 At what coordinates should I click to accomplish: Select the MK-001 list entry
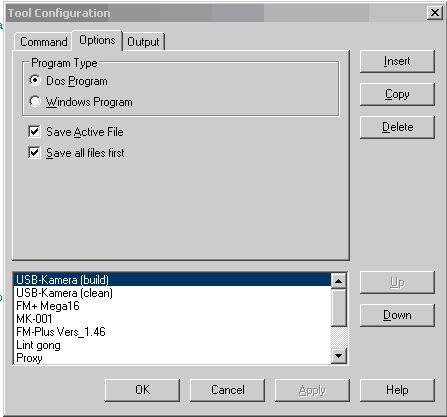pyautogui.click(x=172, y=319)
